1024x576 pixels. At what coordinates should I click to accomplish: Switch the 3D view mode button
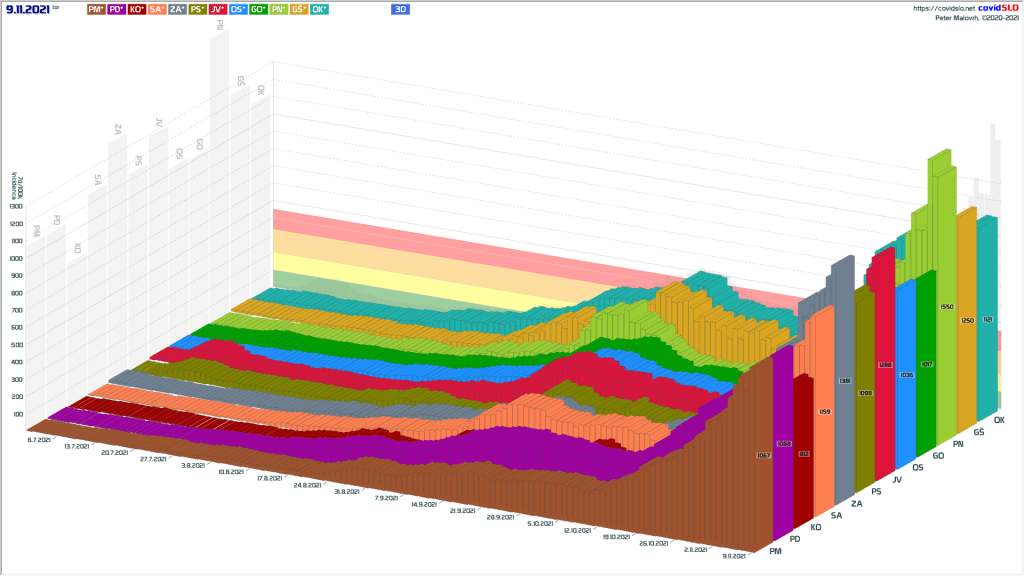click(400, 9)
